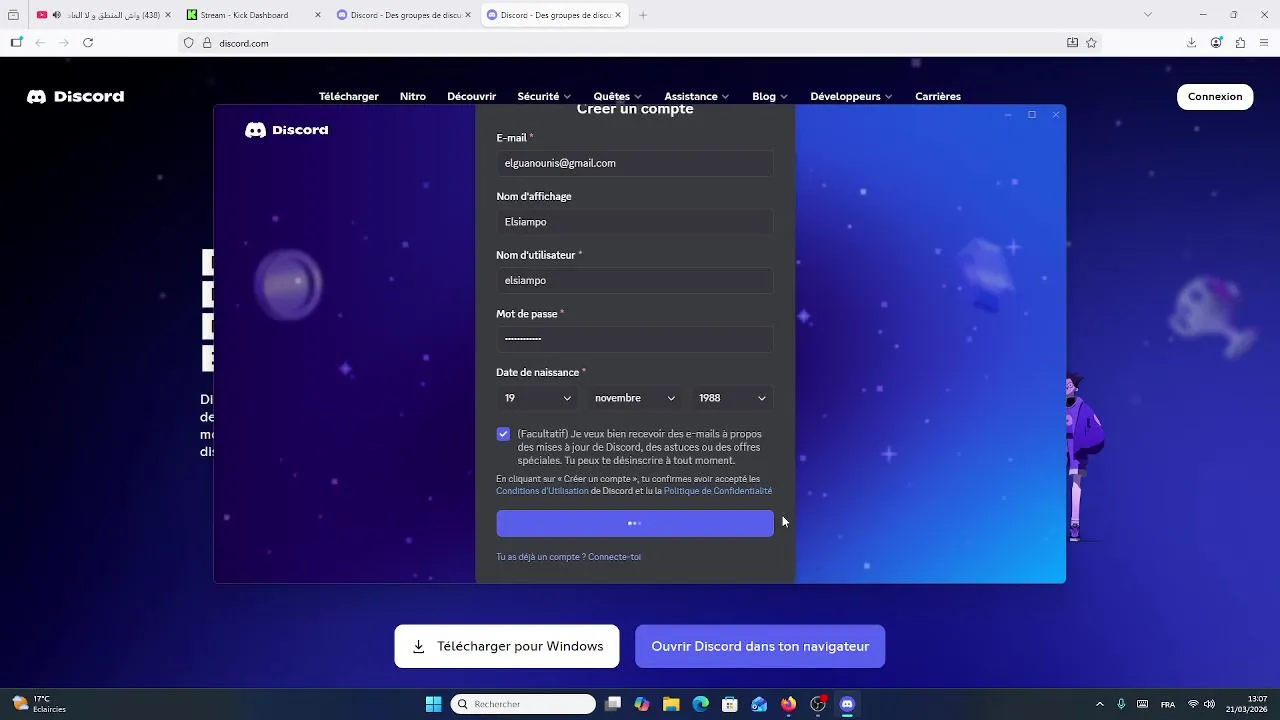This screenshot has width=1280, height=720.
Task: Open the Conditions d'Utilisation link
Action: click(542, 491)
